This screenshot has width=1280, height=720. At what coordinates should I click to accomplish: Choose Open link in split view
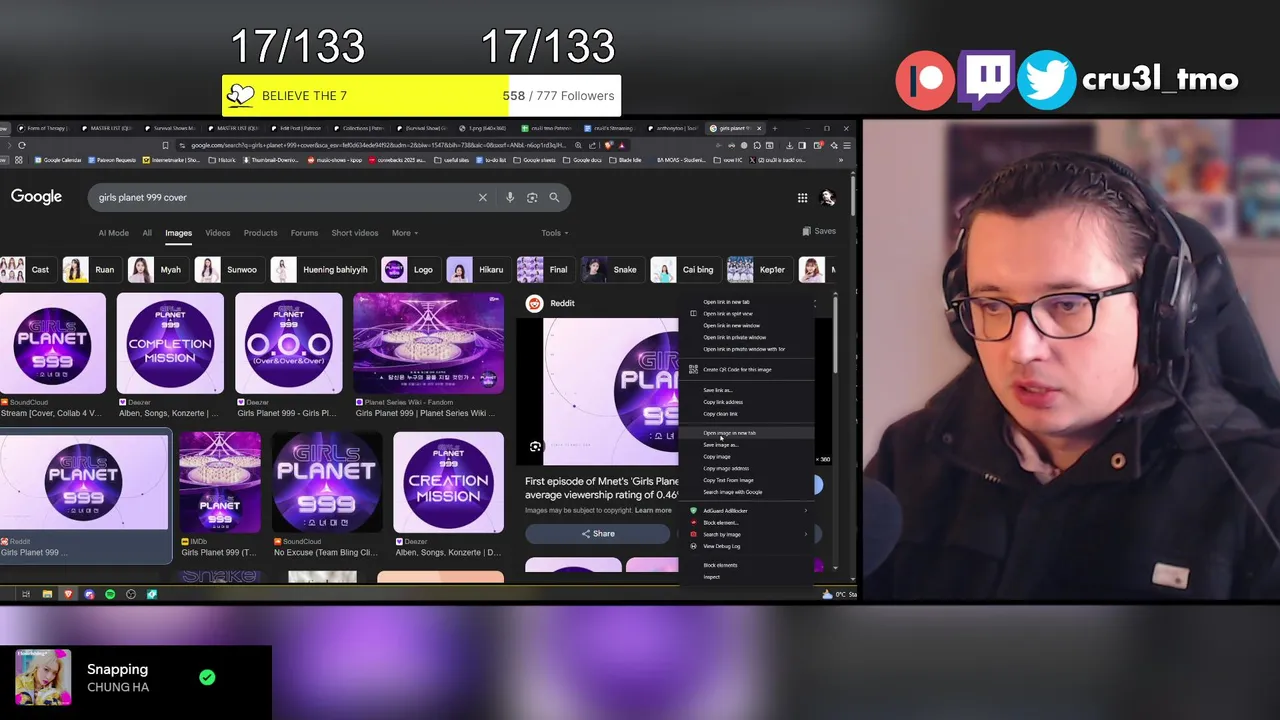click(747, 313)
